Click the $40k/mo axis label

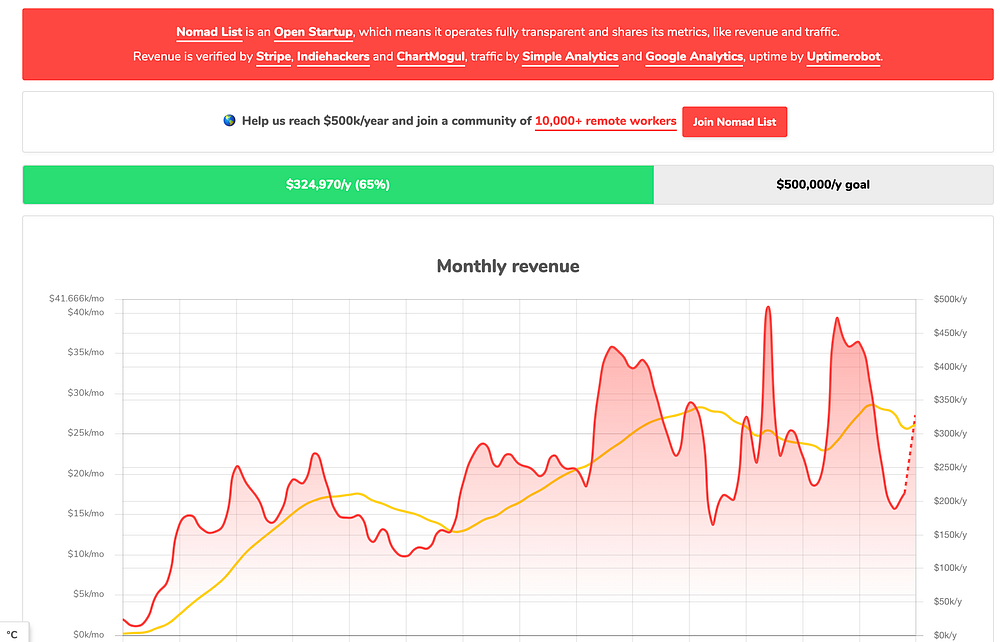(85, 312)
